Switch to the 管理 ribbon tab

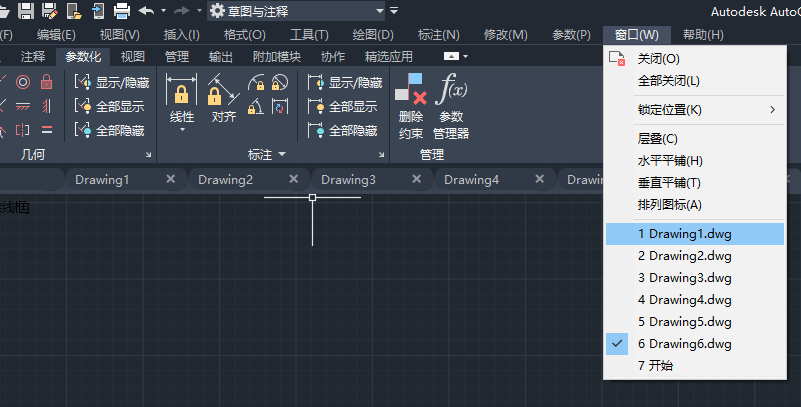click(177, 57)
